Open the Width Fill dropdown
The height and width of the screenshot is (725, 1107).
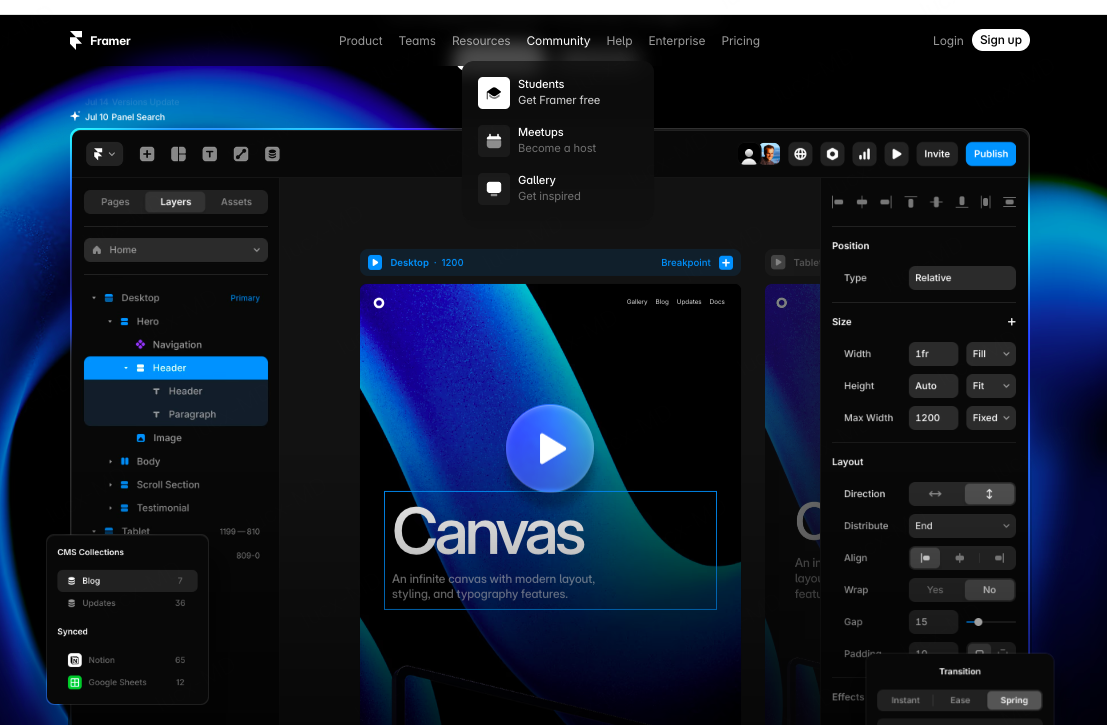991,354
